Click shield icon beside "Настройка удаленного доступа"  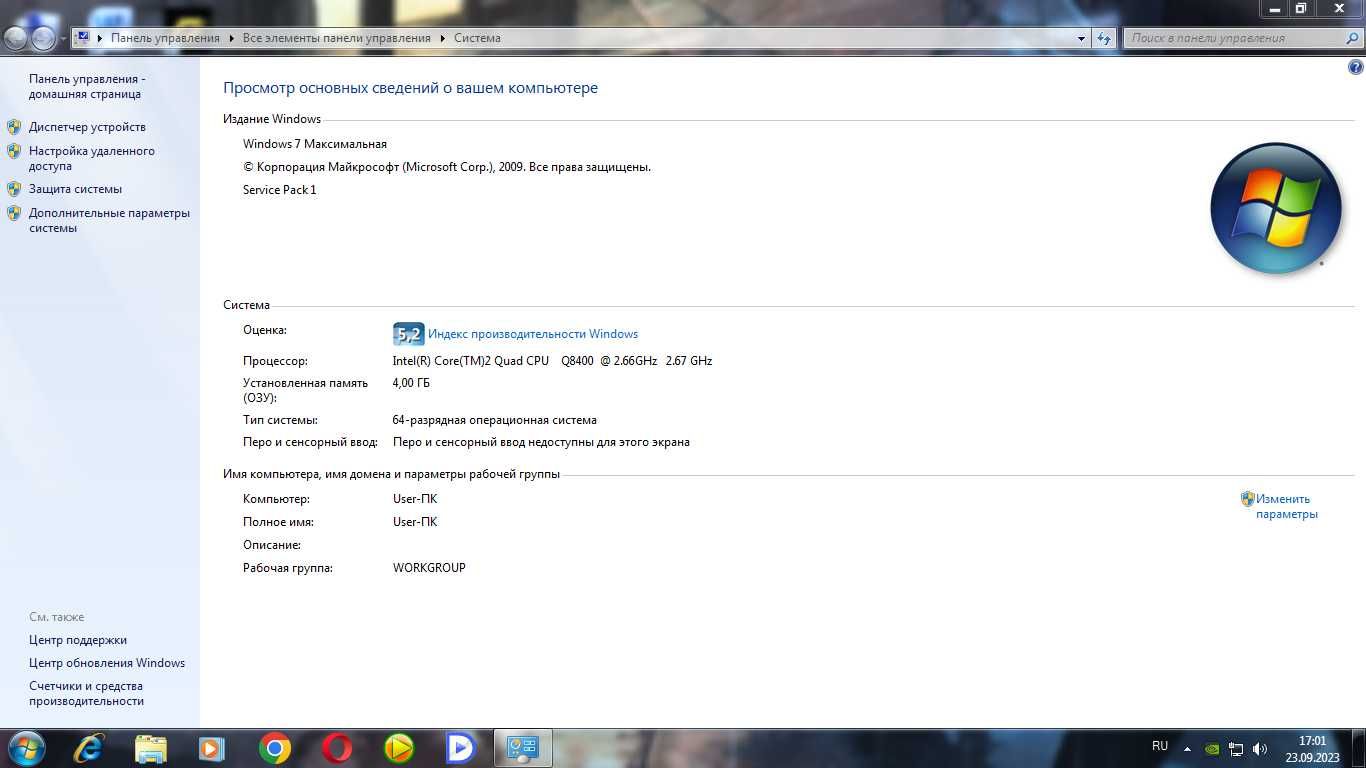[14, 151]
